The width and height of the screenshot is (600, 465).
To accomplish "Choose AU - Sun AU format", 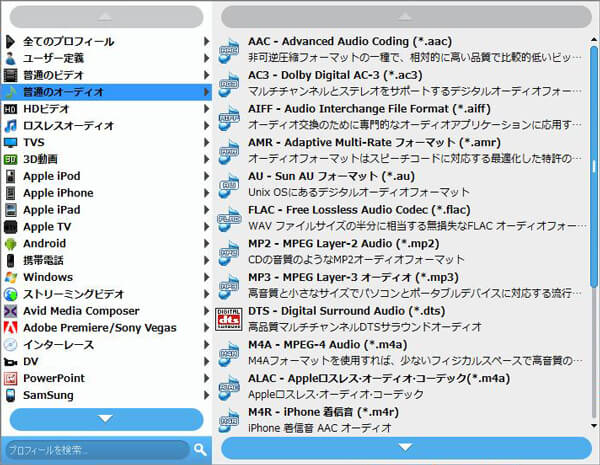I will (x=401, y=184).
